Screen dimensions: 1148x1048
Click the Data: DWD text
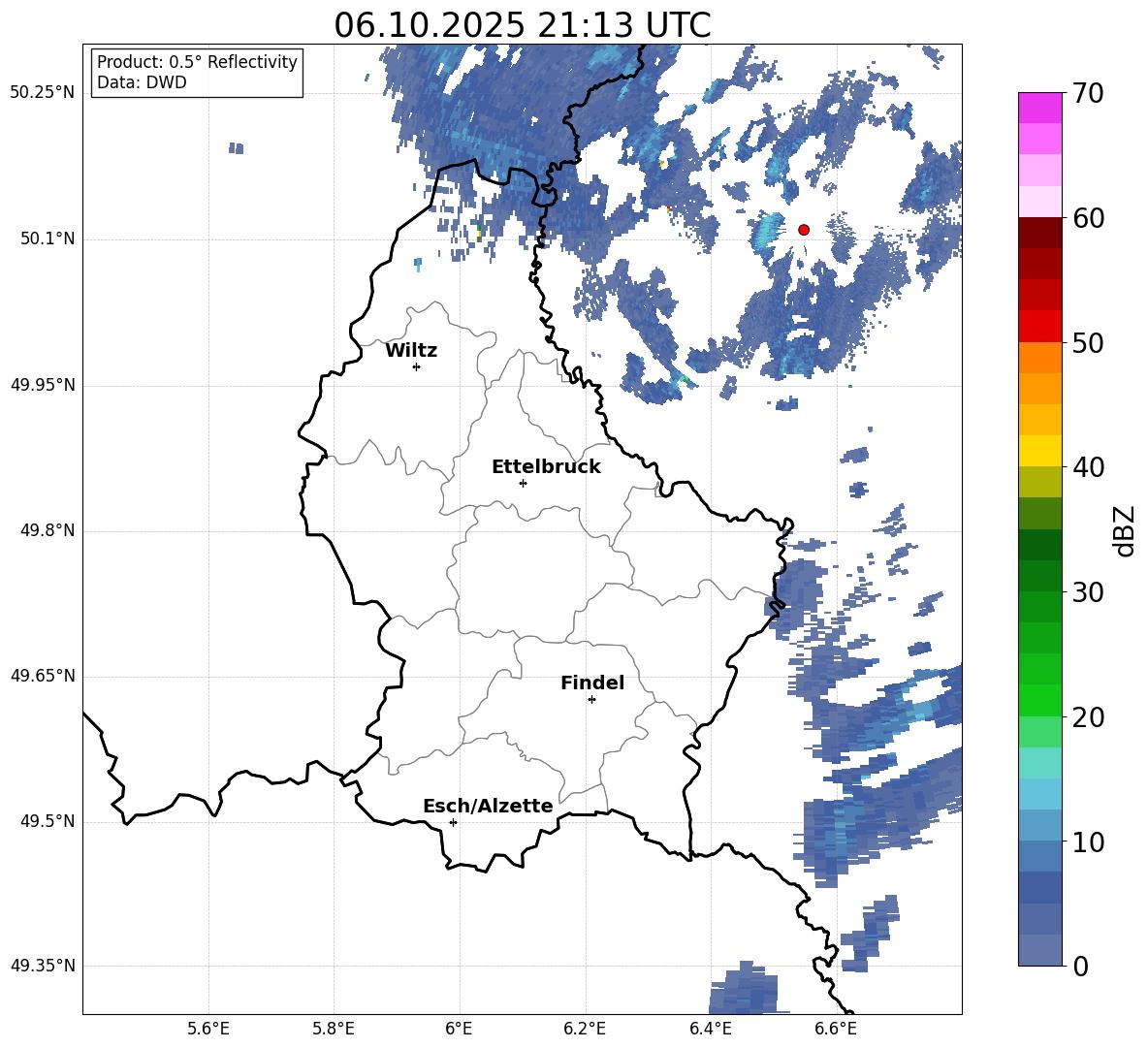tap(142, 82)
